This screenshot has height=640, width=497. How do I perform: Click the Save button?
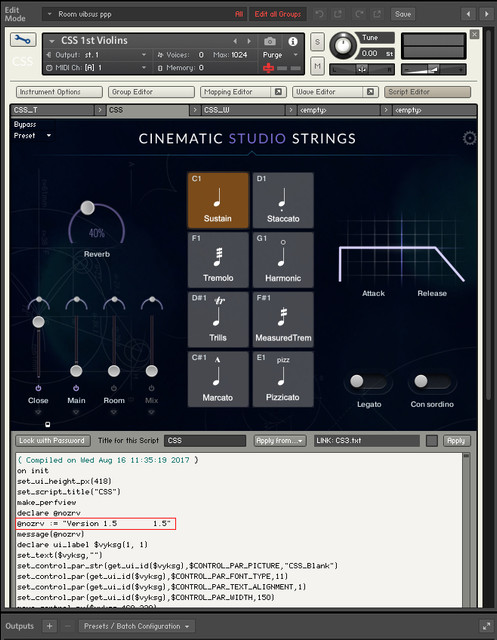click(403, 14)
